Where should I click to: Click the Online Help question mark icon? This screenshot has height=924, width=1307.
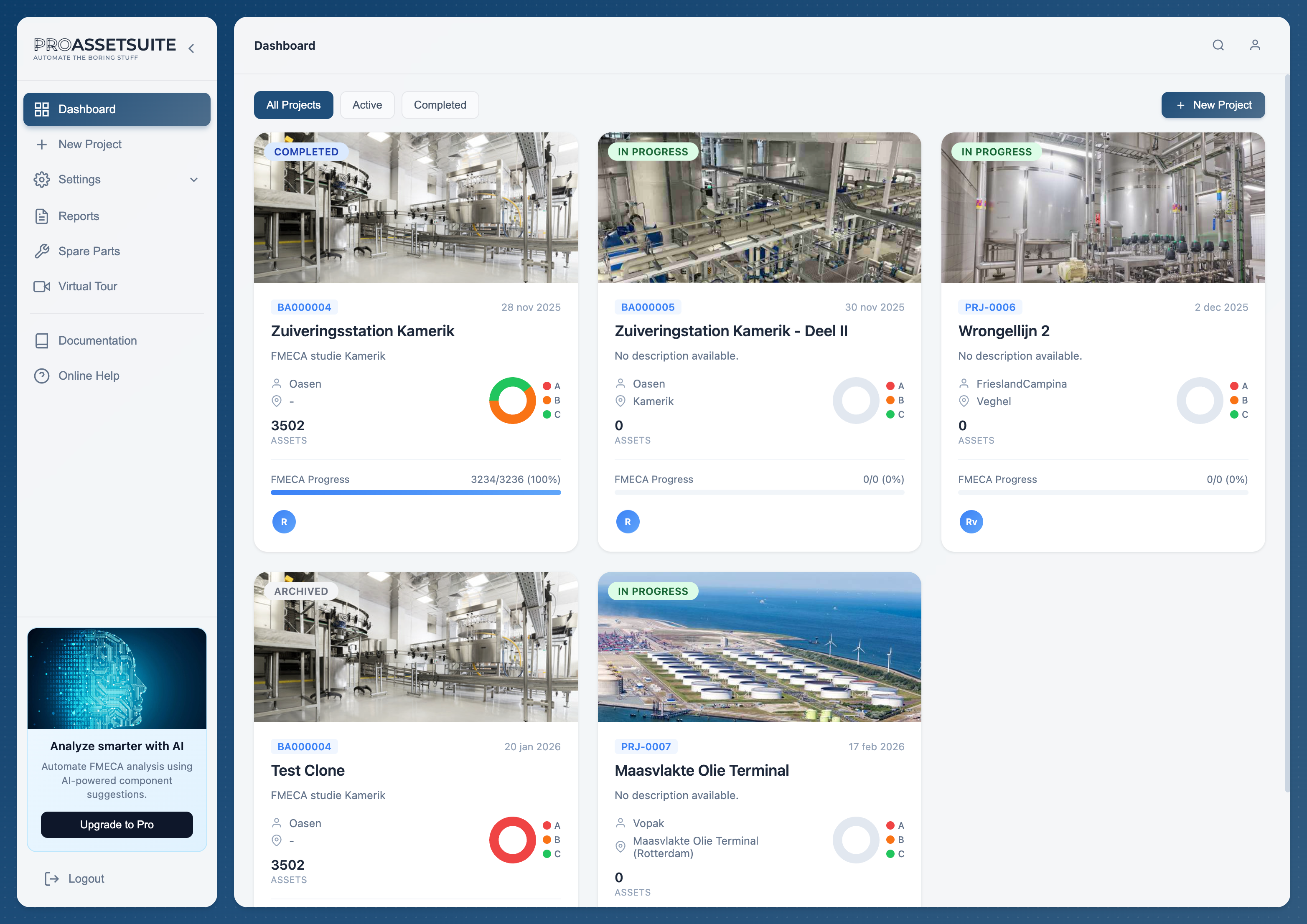tap(42, 376)
